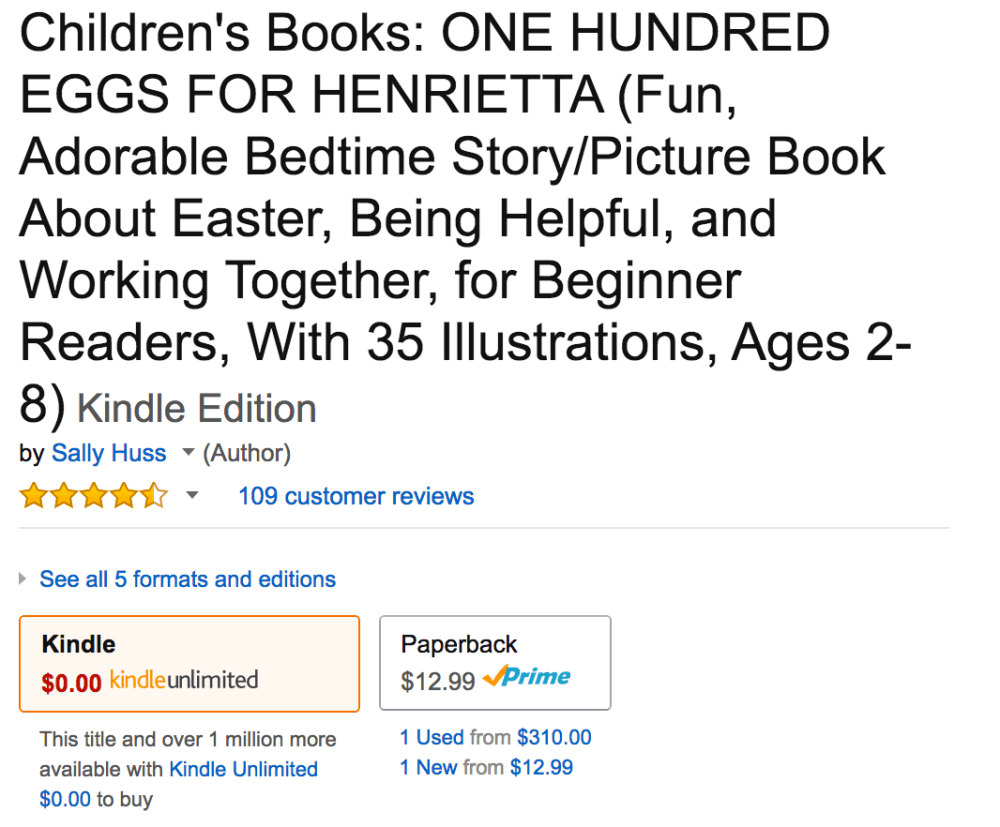Viewport: 1000px width, 827px height.
Task: Click the kindleunlimited logo in Kindle box
Action: 184,681
